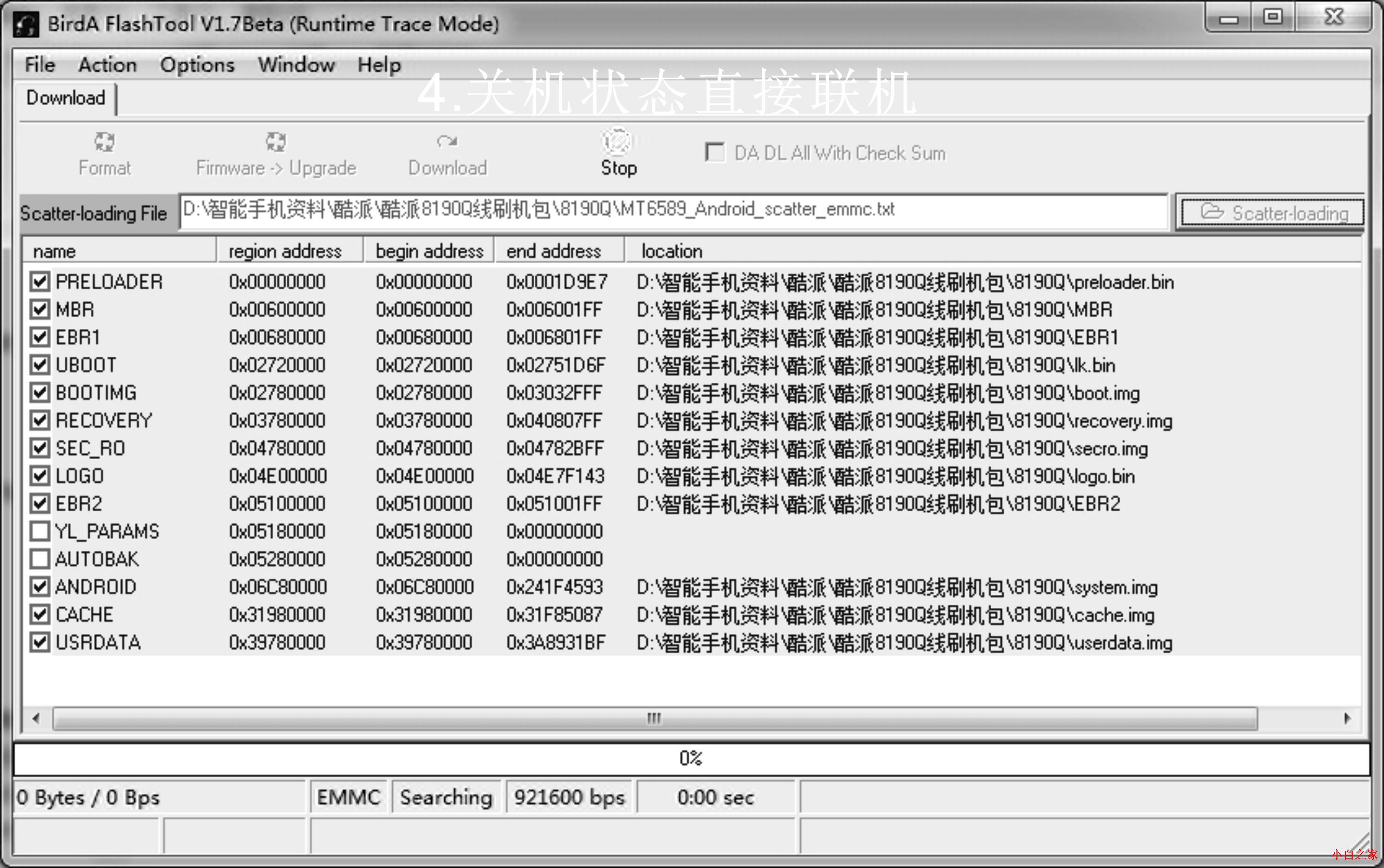Open the Options menu
The image size is (1384, 868).
click(x=197, y=65)
